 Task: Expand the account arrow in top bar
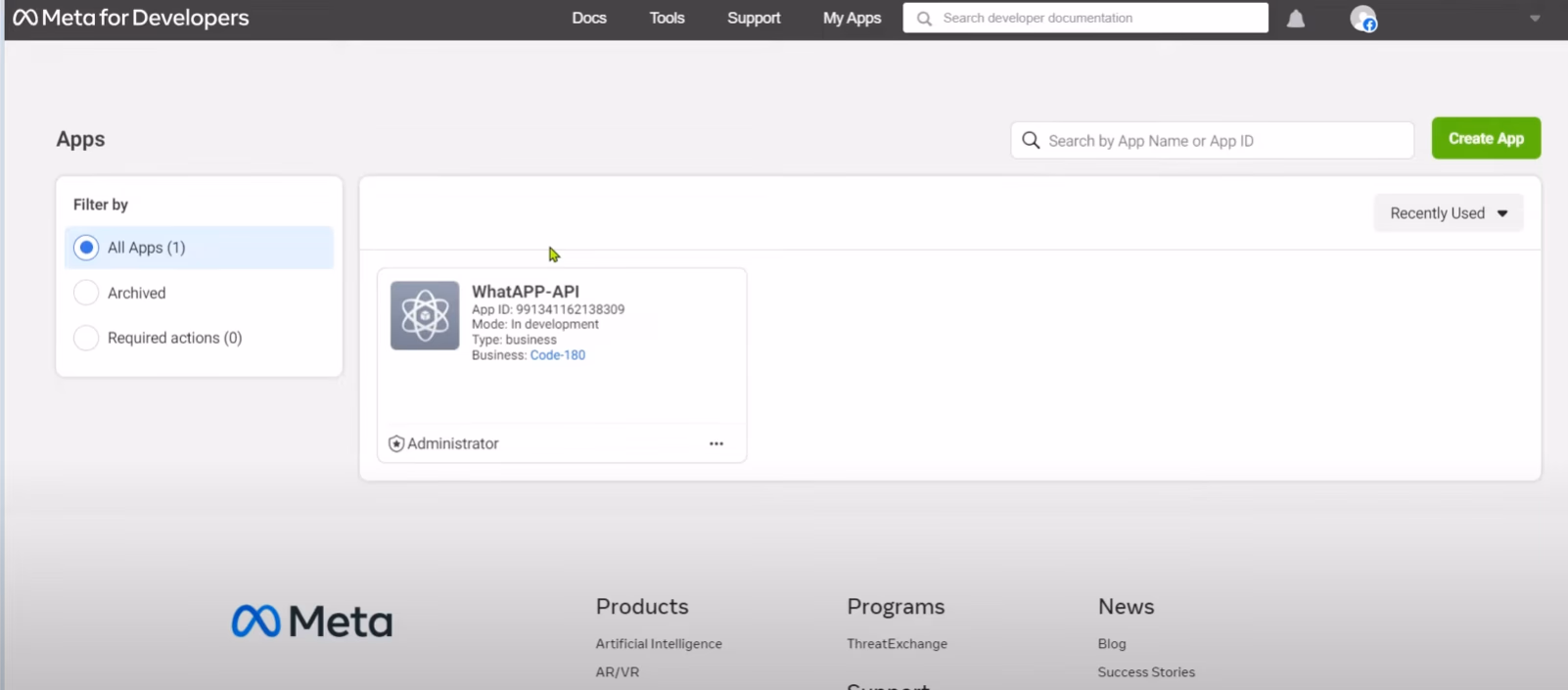pos(1535,19)
